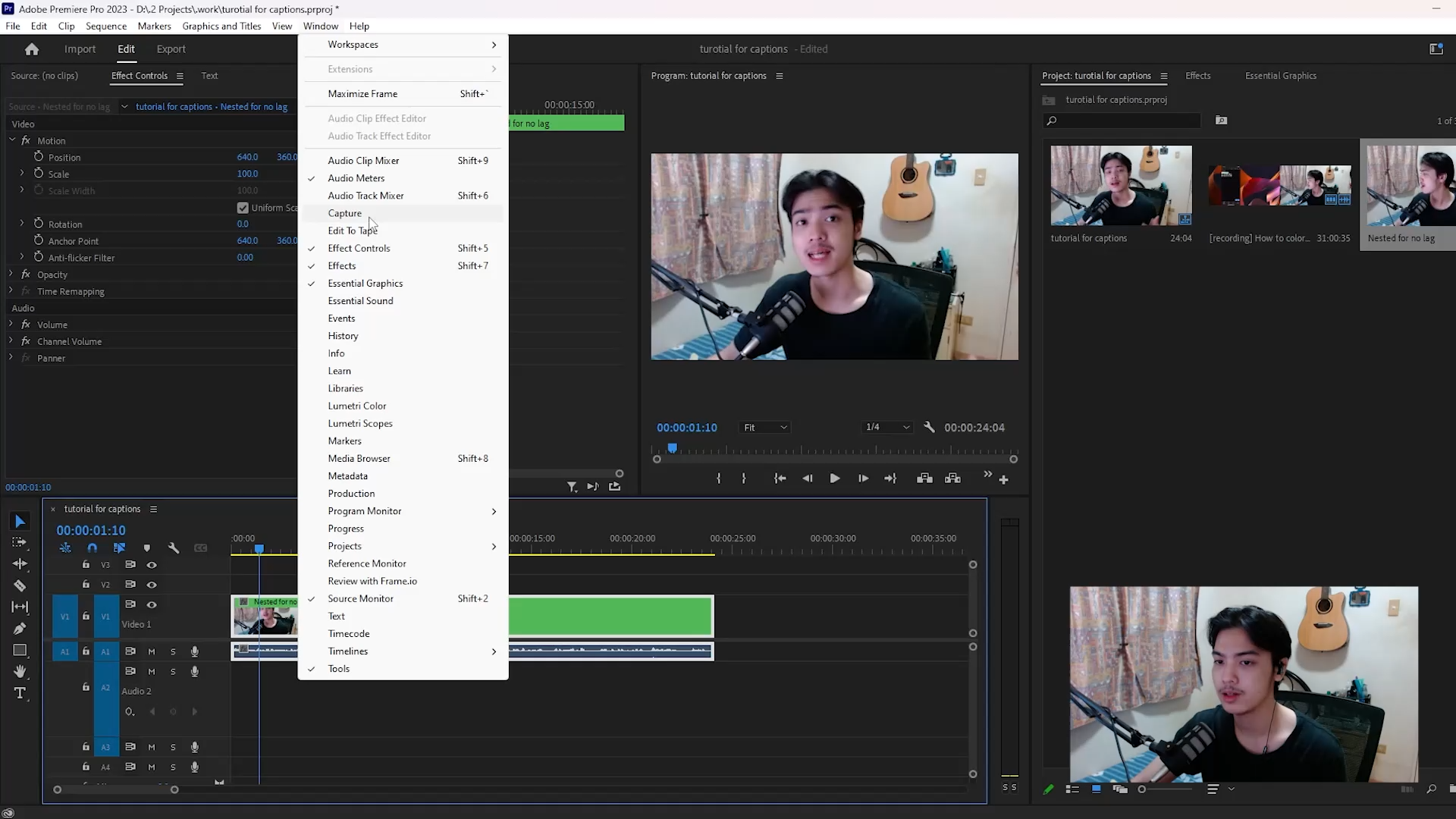Open captions settings via the CC icon
This screenshot has width=1456, height=819.
201,548
